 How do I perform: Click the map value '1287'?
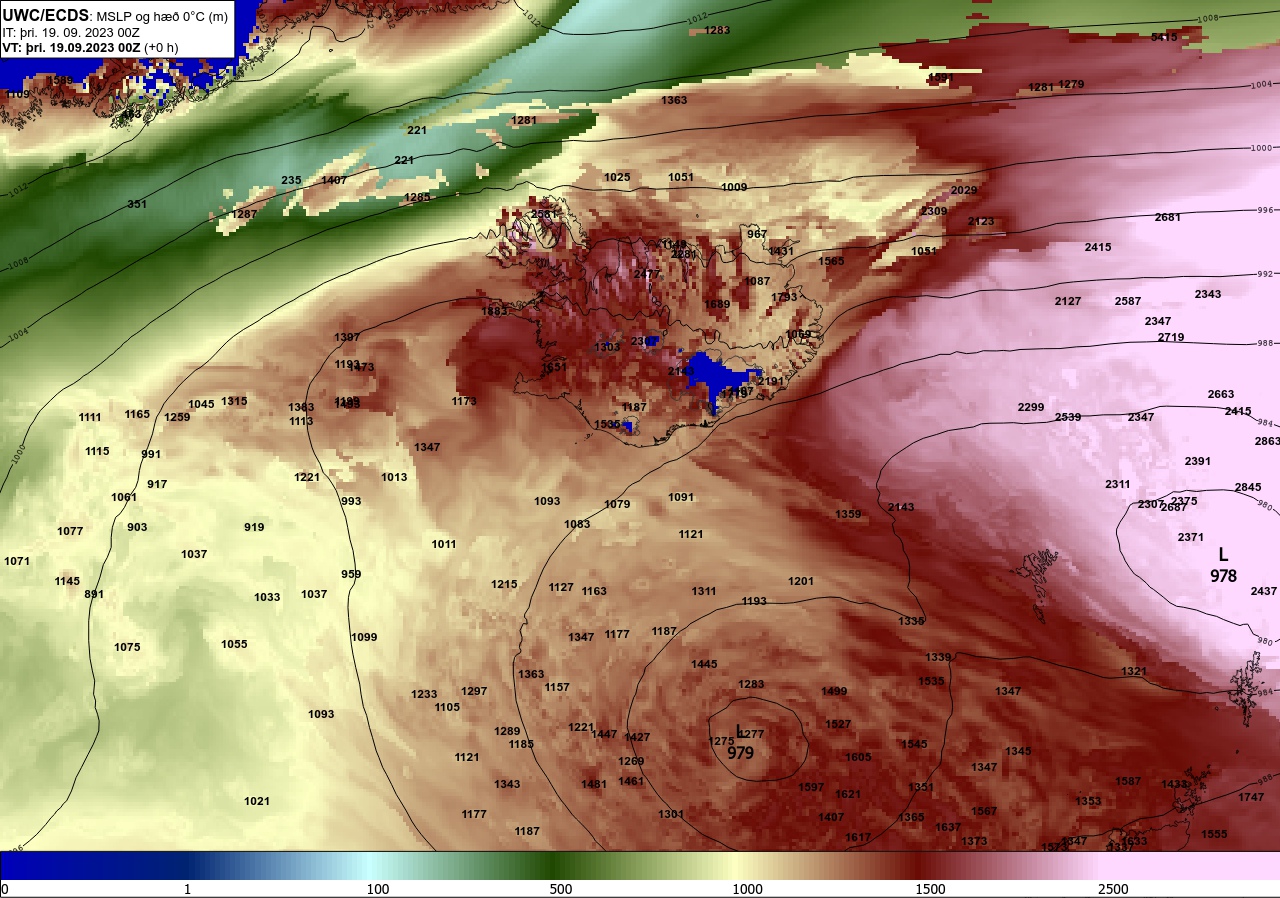(245, 214)
